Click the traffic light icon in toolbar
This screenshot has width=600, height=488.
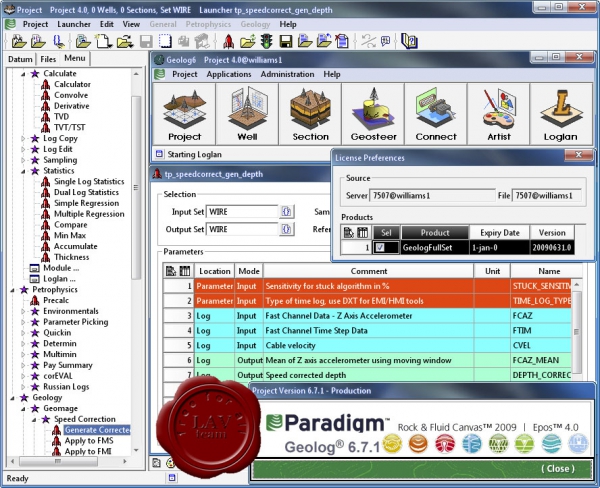point(267,41)
